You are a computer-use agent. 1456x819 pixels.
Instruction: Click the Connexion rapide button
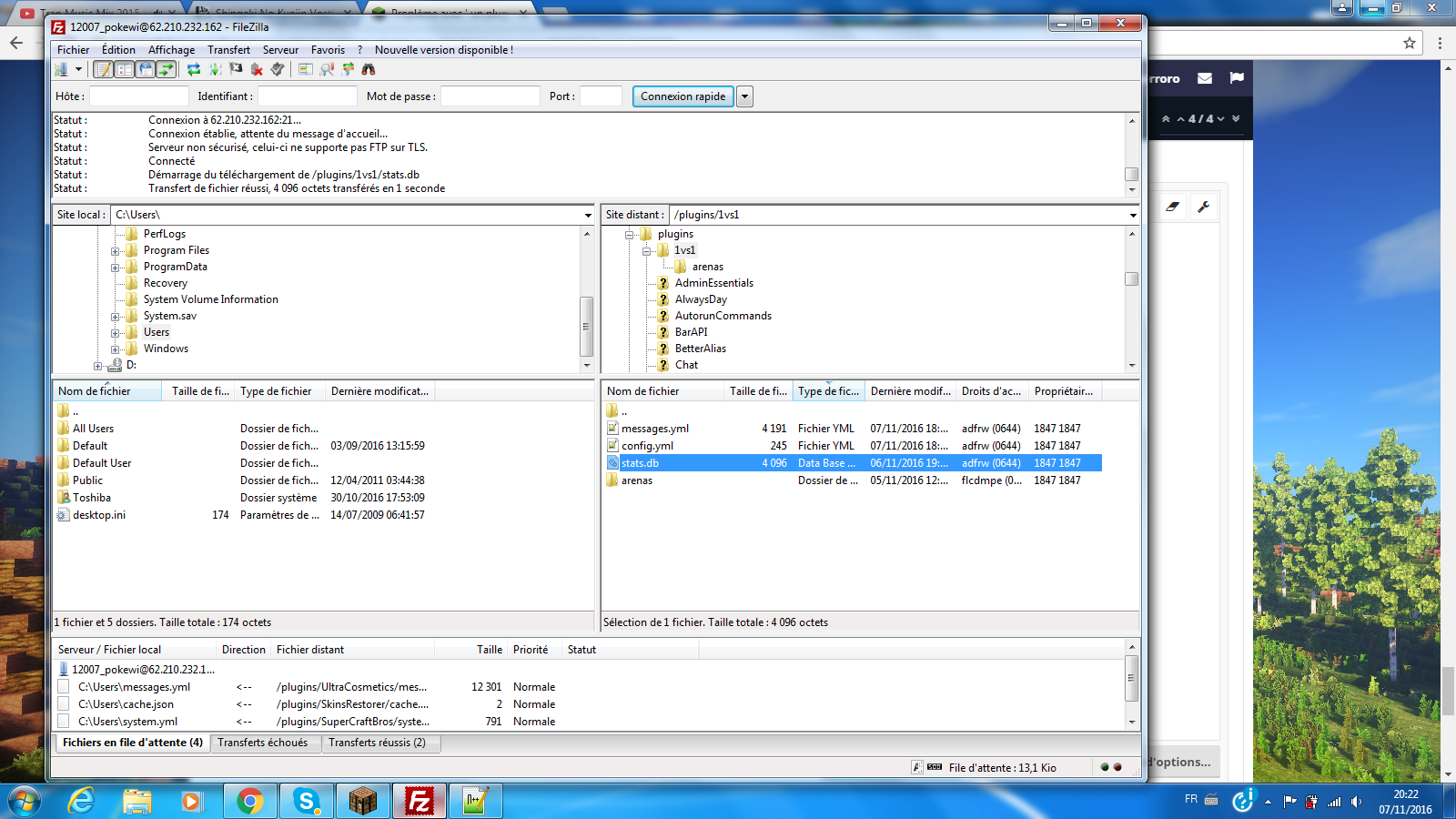pos(683,96)
